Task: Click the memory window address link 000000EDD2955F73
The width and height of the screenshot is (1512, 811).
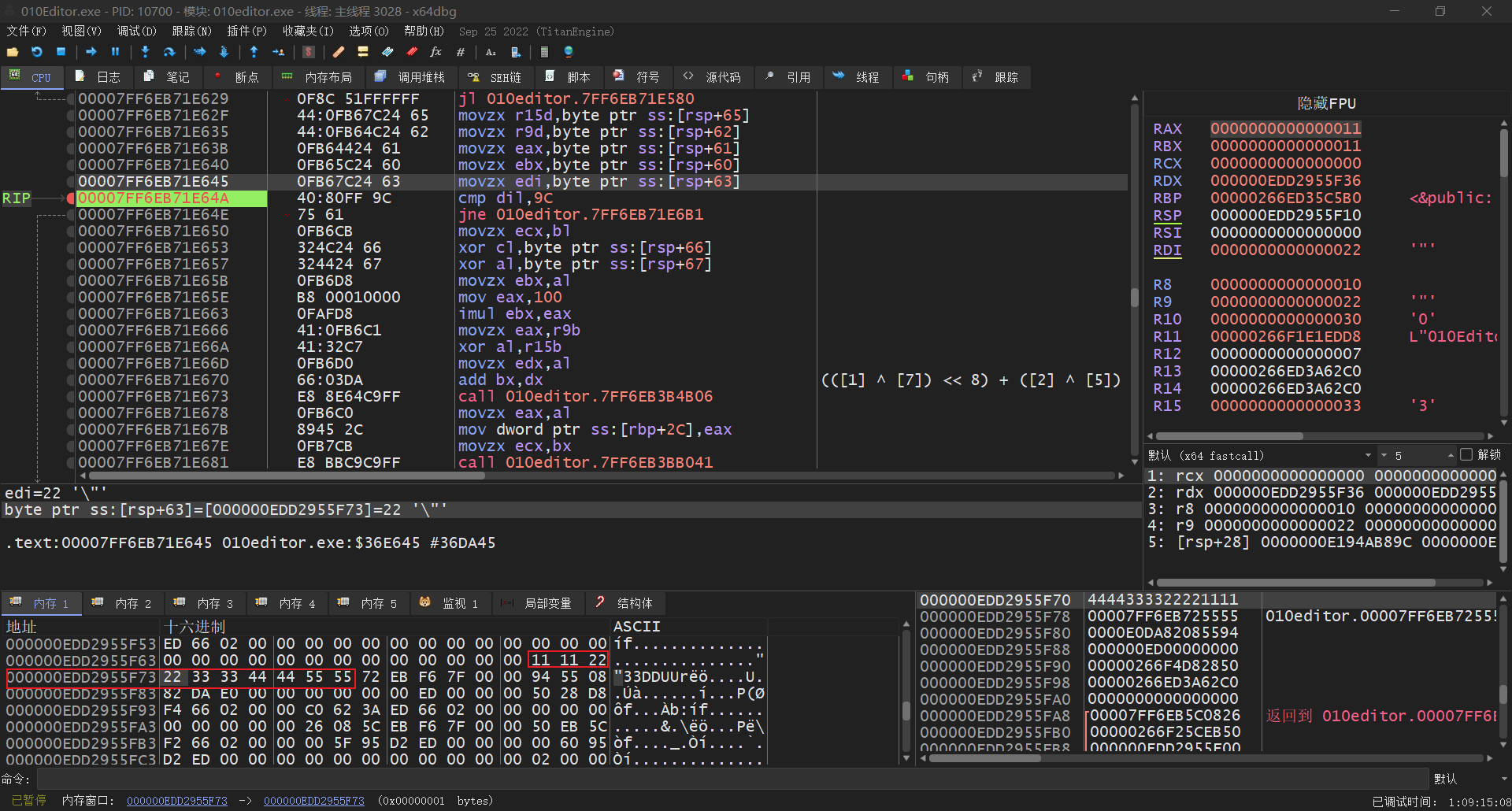Action: click(x=177, y=801)
